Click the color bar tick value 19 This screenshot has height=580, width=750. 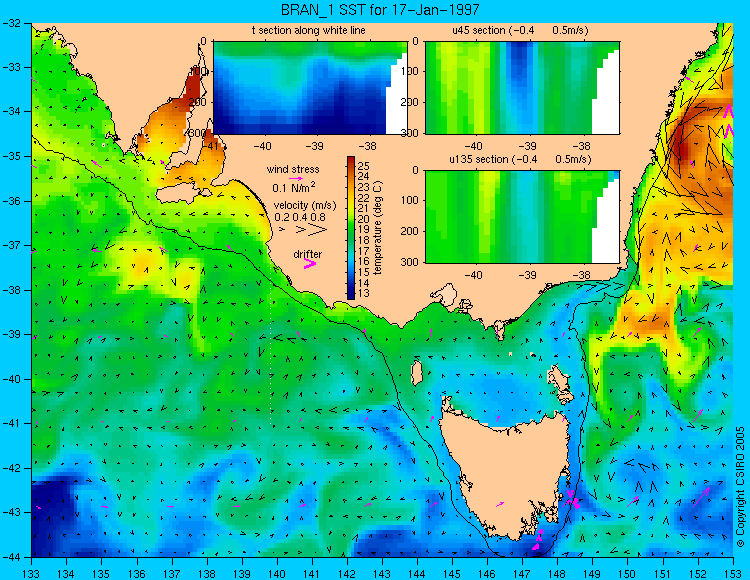pyautogui.click(x=364, y=230)
